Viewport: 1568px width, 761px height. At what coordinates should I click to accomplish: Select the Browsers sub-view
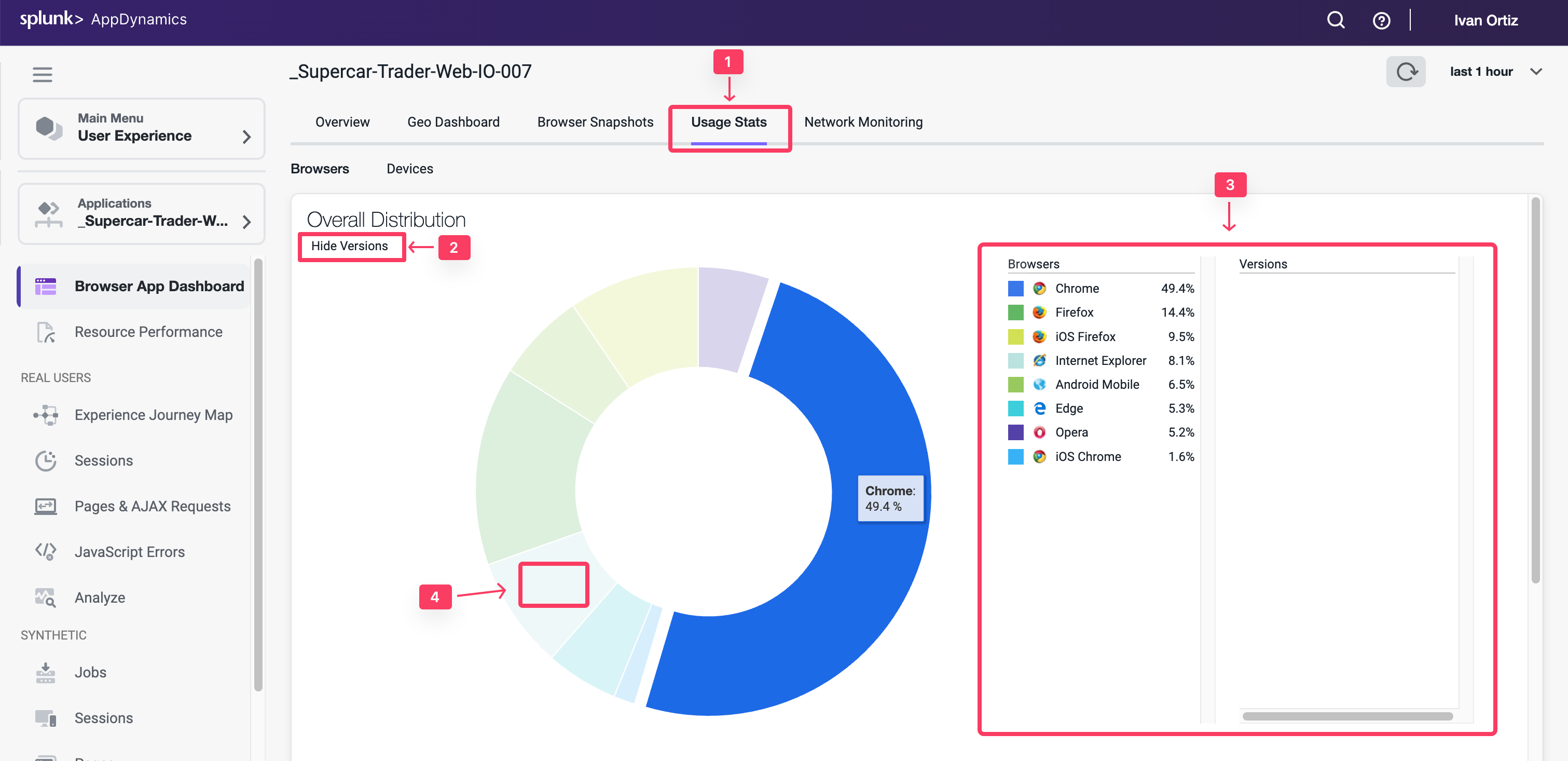tap(320, 169)
